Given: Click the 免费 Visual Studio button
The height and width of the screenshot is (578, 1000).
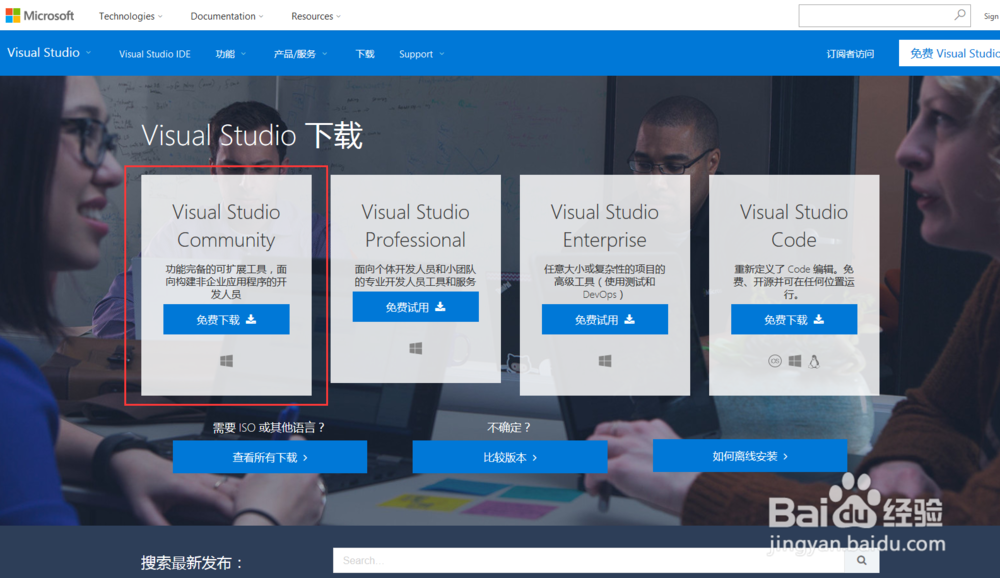Looking at the screenshot, I should pyautogui.click(x=949, y=54).
